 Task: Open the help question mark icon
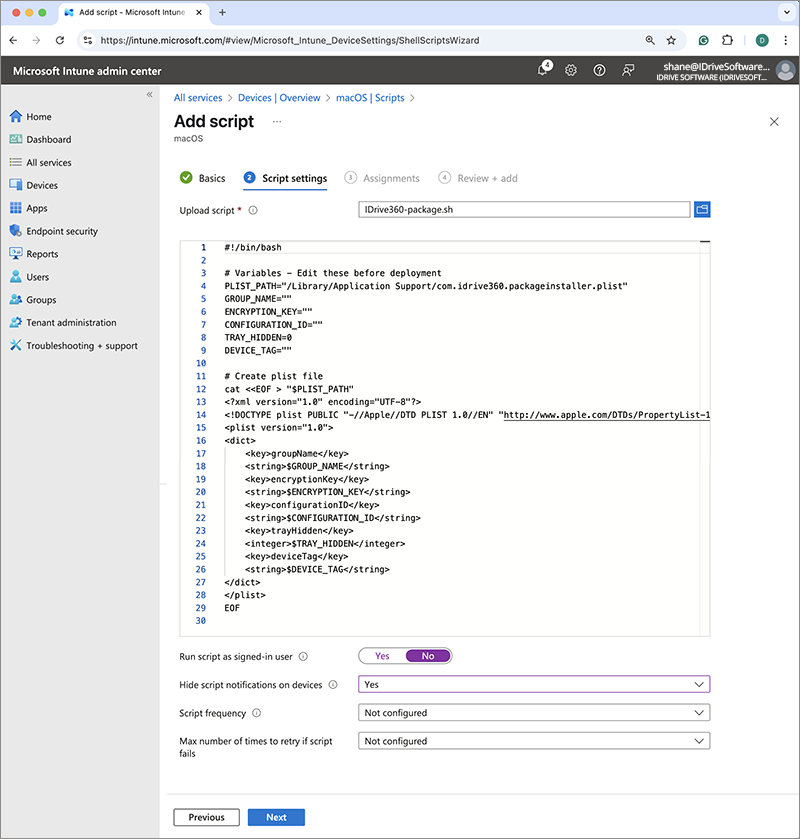[599, 70]
